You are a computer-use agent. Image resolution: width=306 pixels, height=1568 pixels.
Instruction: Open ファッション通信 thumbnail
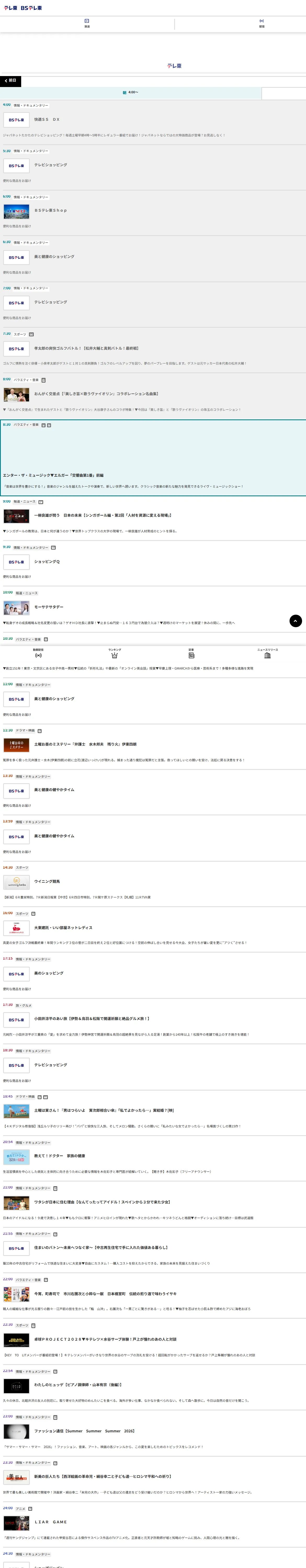[x=16, y=1432]
